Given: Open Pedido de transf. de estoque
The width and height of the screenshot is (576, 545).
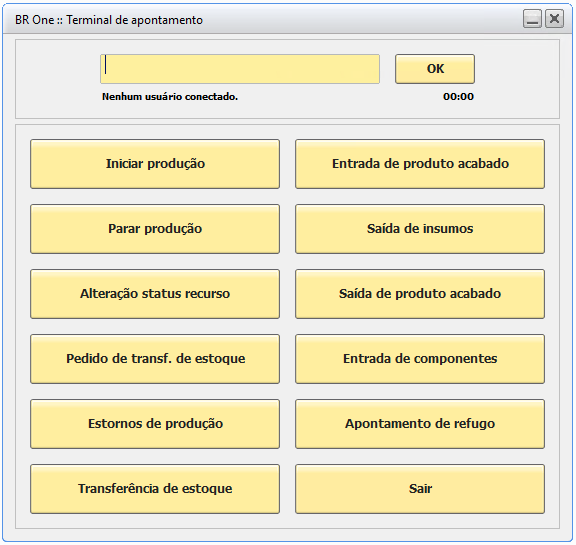Looking at the screenshot, I should pos(155,359).
